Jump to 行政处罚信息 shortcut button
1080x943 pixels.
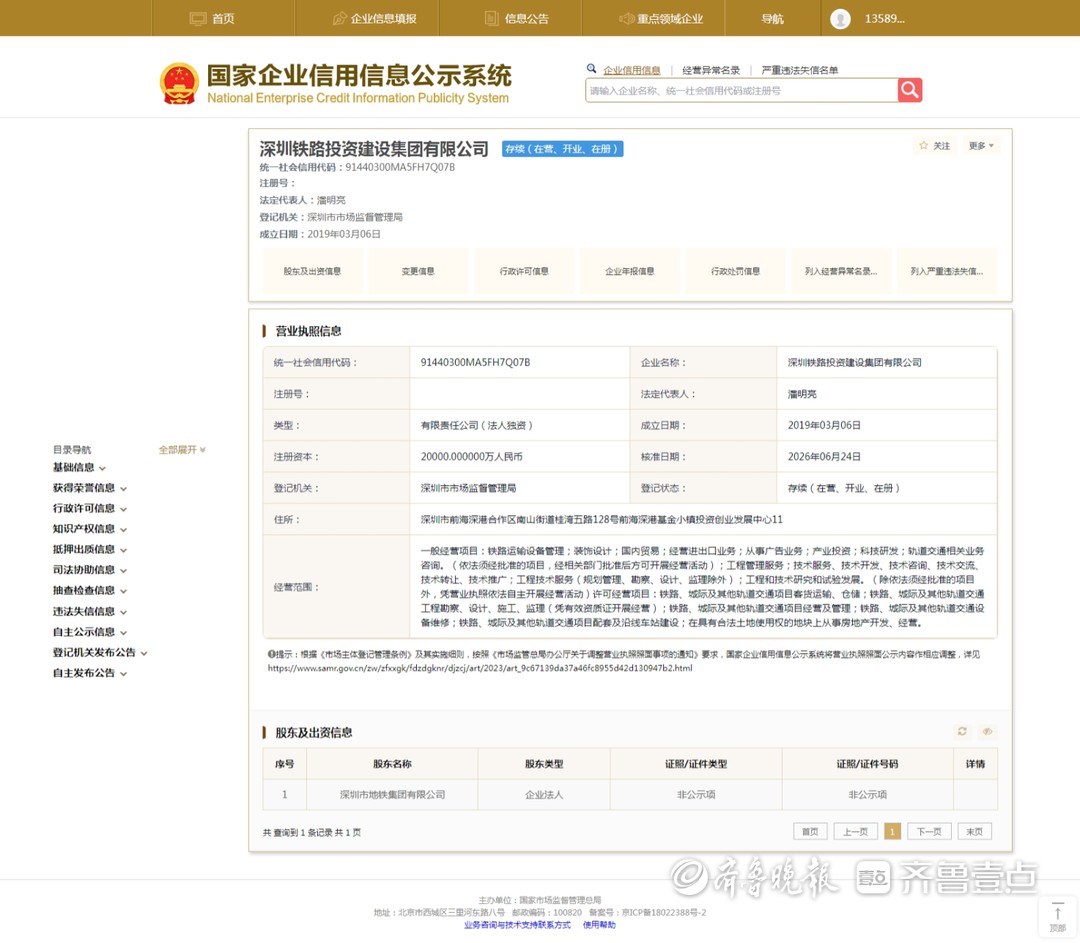(x=736, y=271)
